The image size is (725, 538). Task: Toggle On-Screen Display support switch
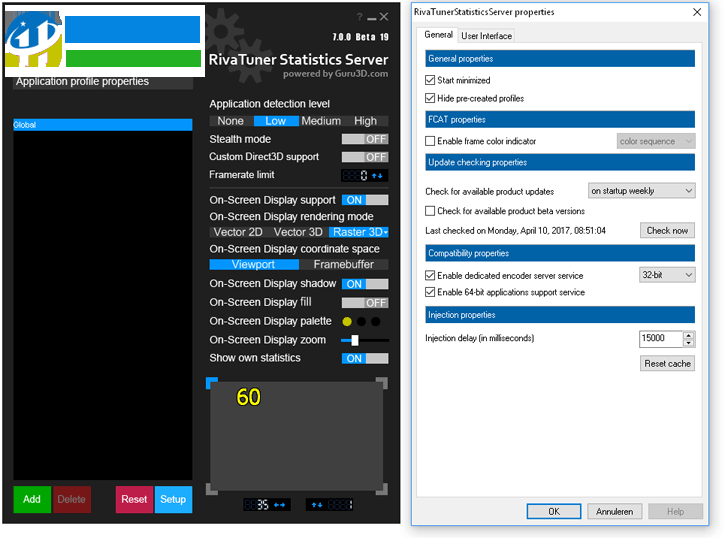(365, 200)
